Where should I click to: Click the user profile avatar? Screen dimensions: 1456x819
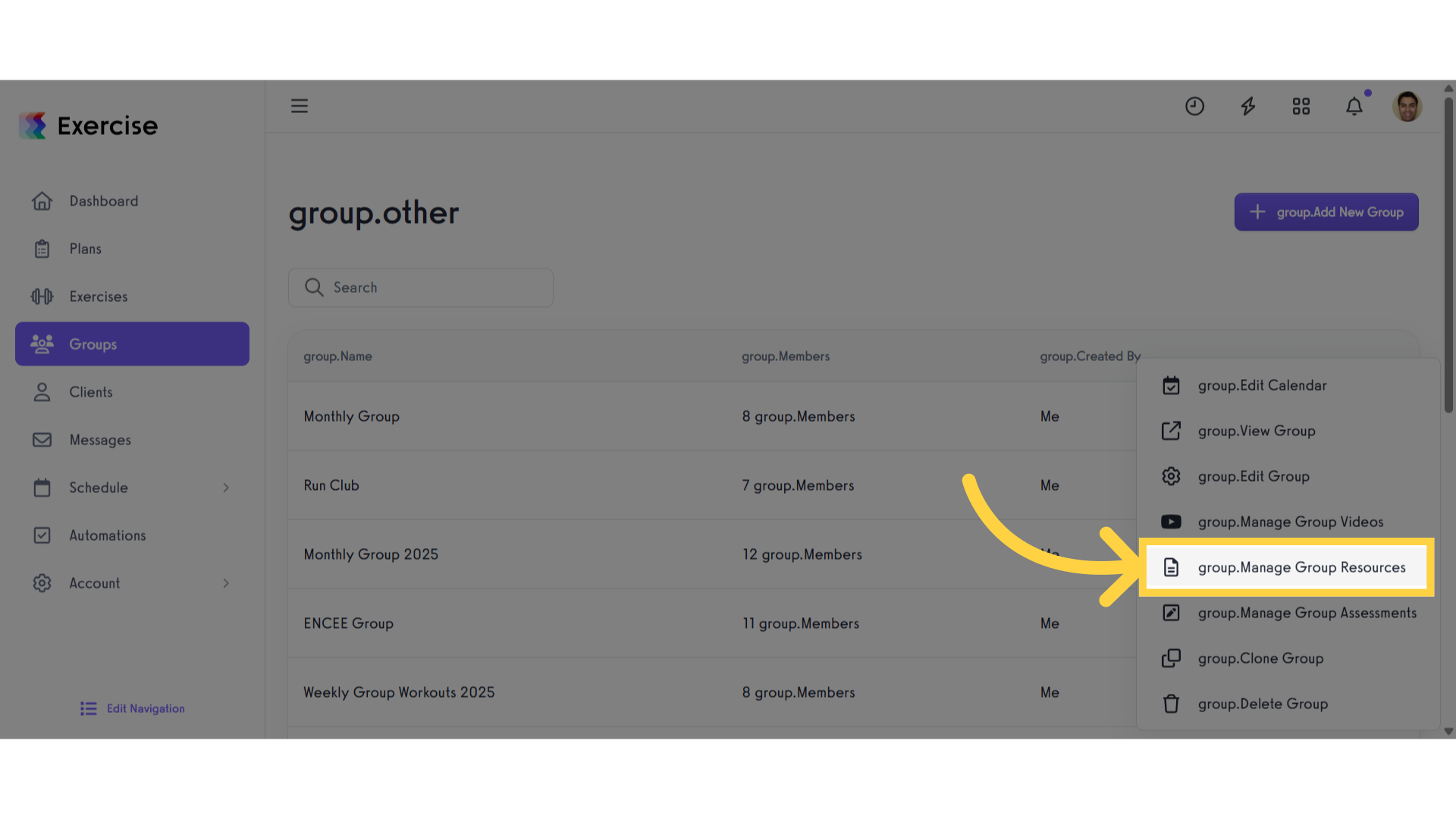click(x=1407, y=106)
